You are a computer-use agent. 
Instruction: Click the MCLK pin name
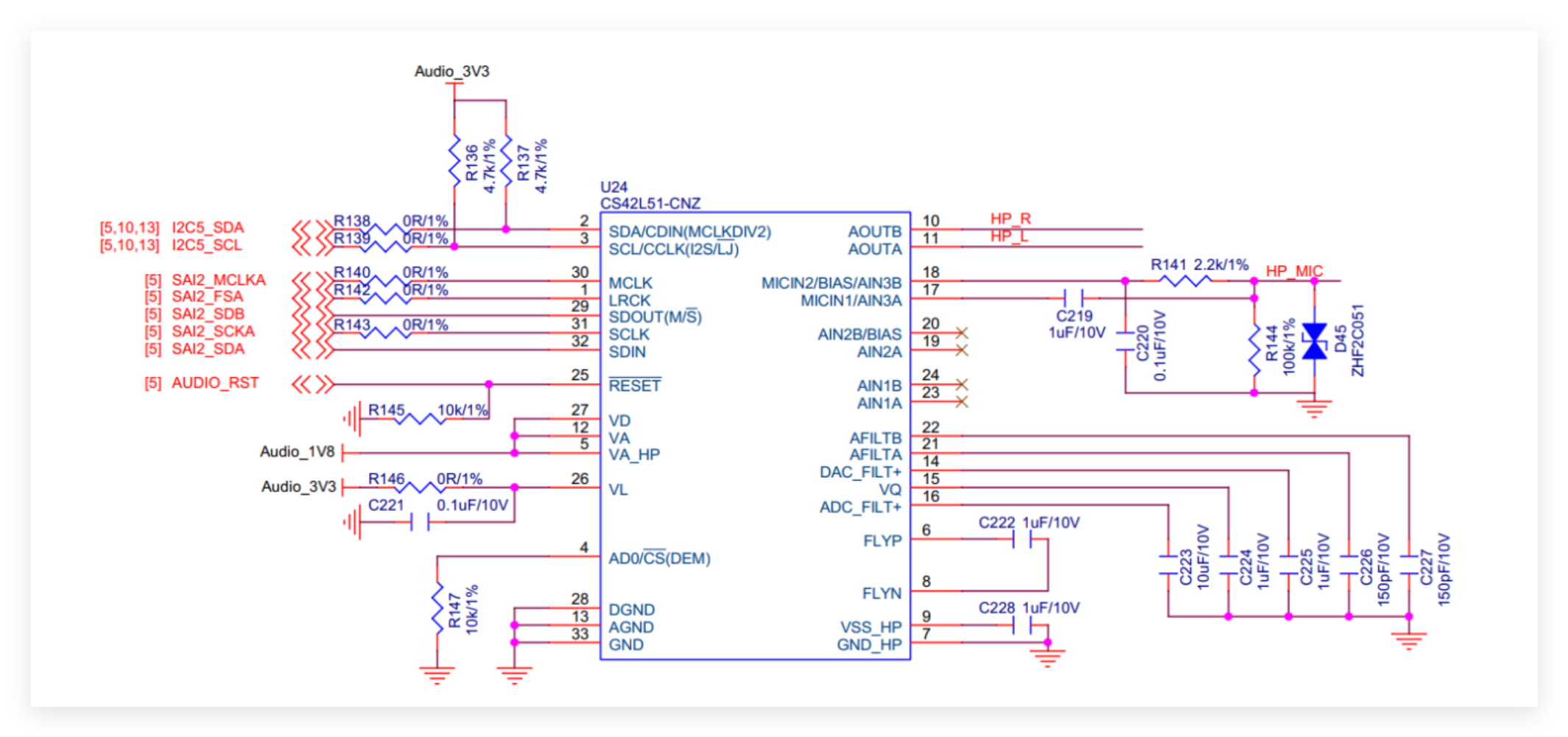pyautogui.click(x=630, y=283)
